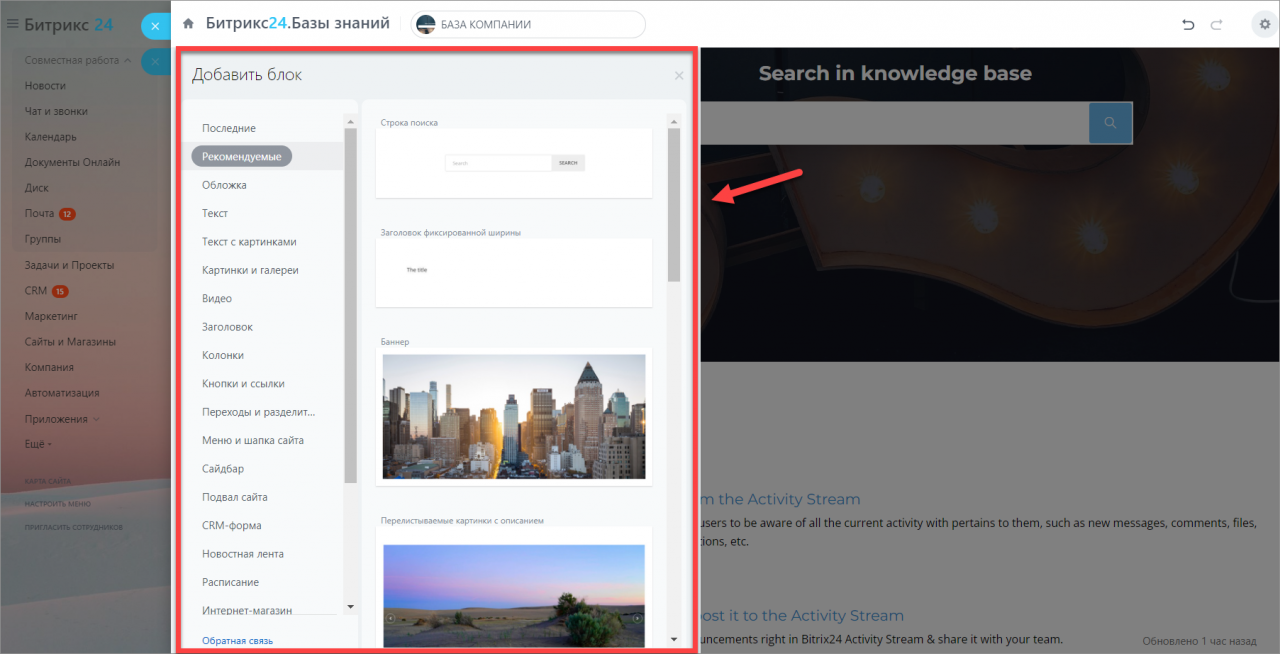Select Новостная лента category
The image size is (1280, 654).
tap(243, 554)
